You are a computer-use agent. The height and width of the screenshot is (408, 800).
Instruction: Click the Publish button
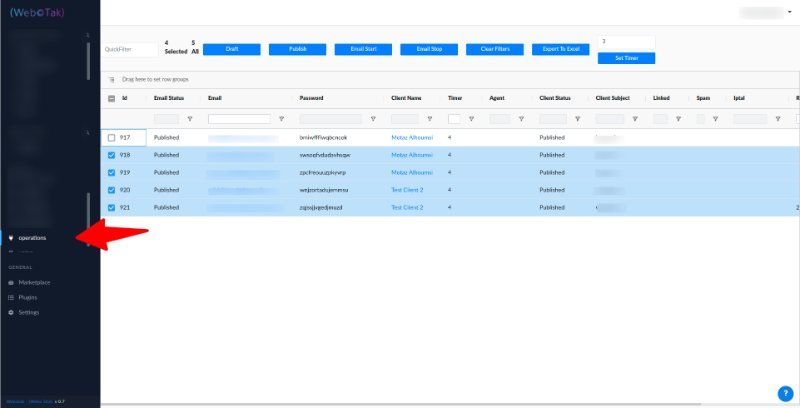point(297,49)
